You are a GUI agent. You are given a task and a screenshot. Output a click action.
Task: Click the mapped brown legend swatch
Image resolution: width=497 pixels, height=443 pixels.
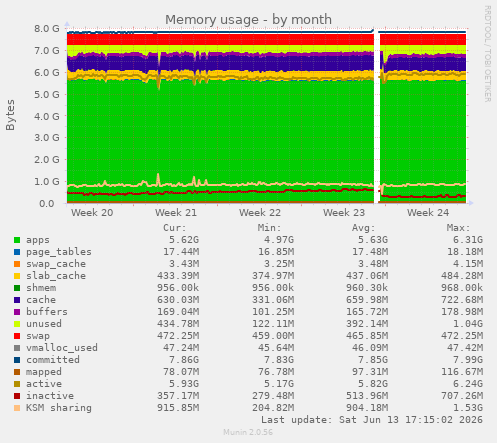(x=17, y=372)
